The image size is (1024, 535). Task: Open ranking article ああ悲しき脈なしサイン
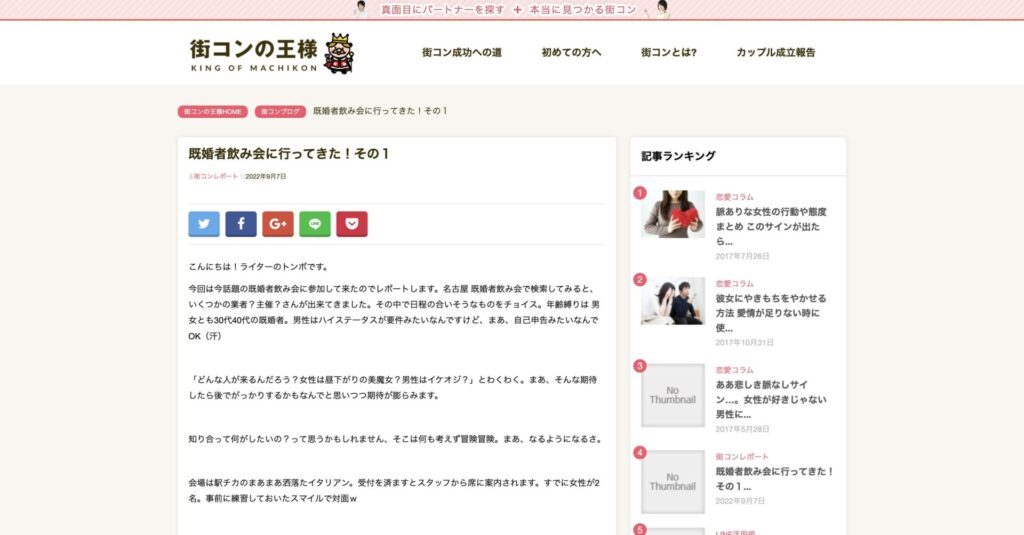click(771, 399)
